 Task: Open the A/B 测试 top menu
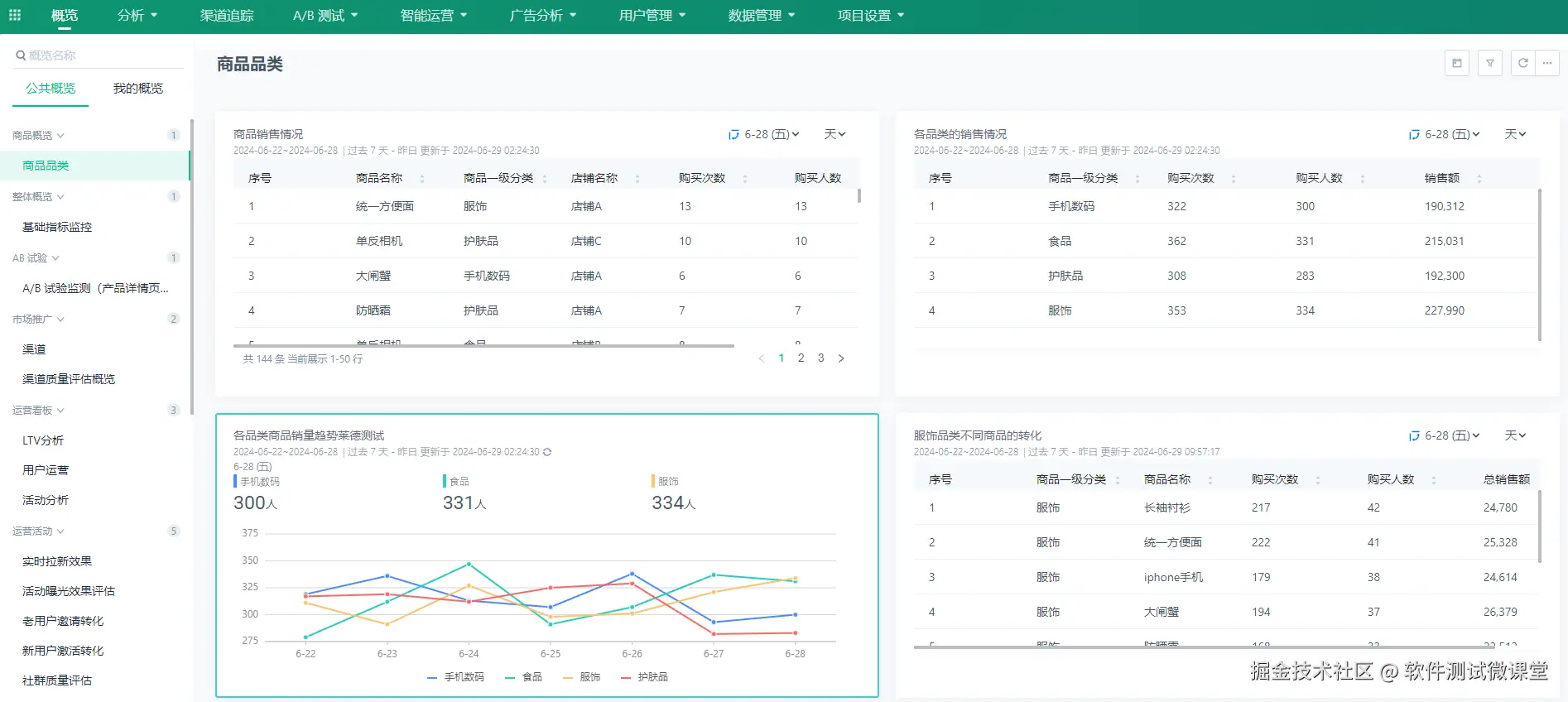pyautogui.click(x=325, y=15)
